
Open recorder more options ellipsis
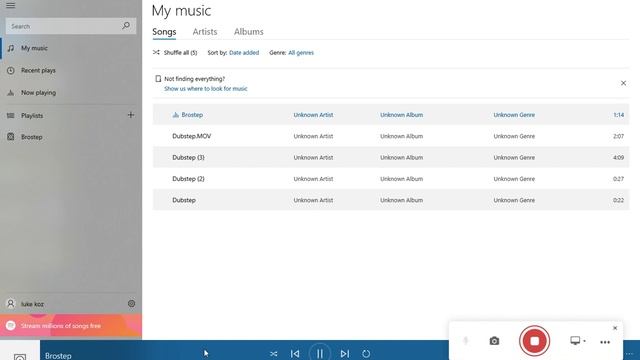pyautogui.click(x=605, y=342)
